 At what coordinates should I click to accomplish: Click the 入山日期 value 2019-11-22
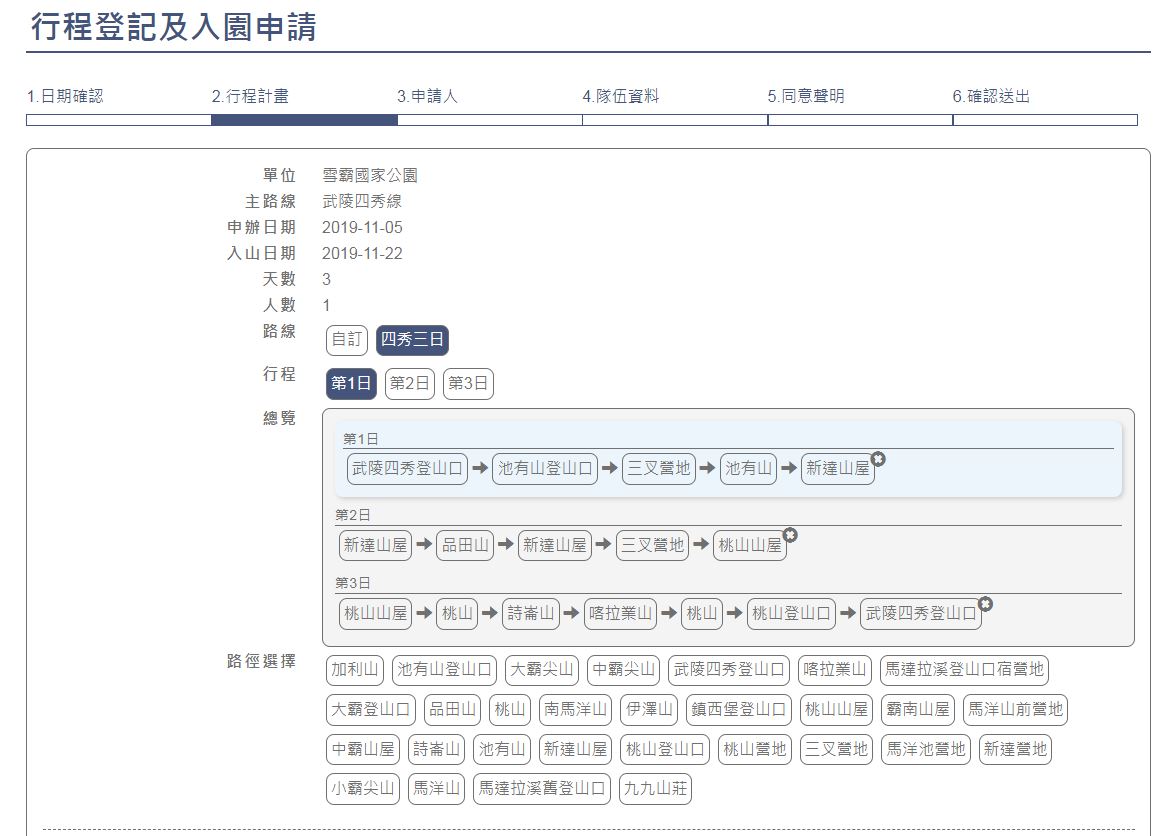(362, 253)
